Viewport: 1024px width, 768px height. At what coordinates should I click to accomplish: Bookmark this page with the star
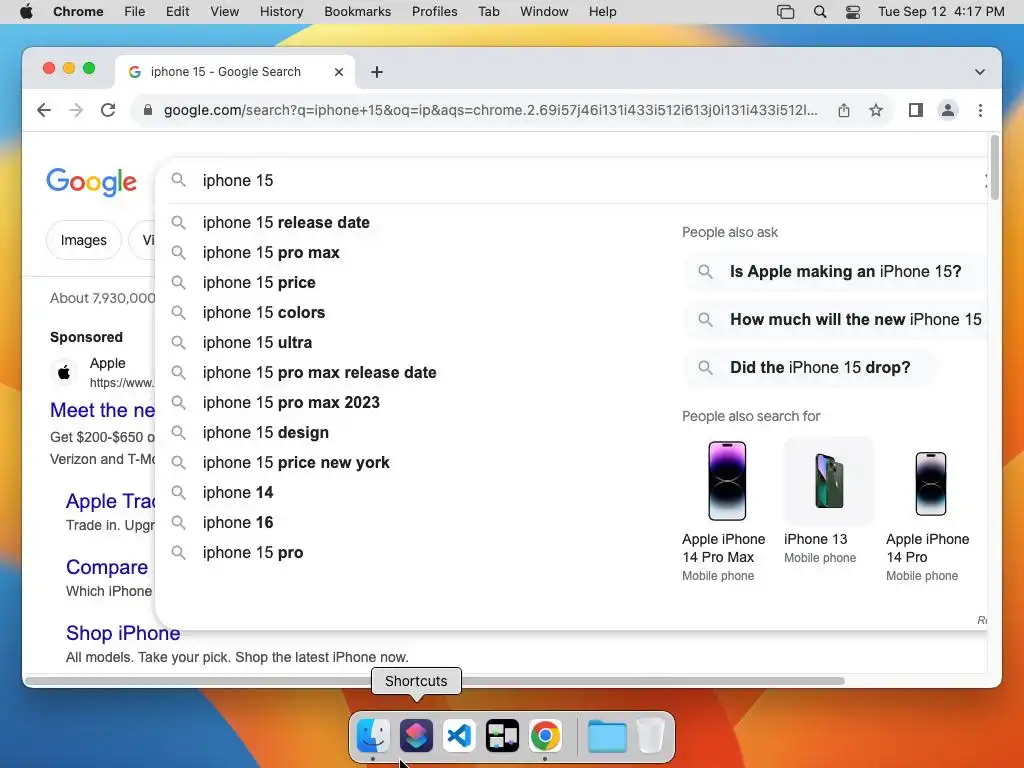(x=876, y=110)
